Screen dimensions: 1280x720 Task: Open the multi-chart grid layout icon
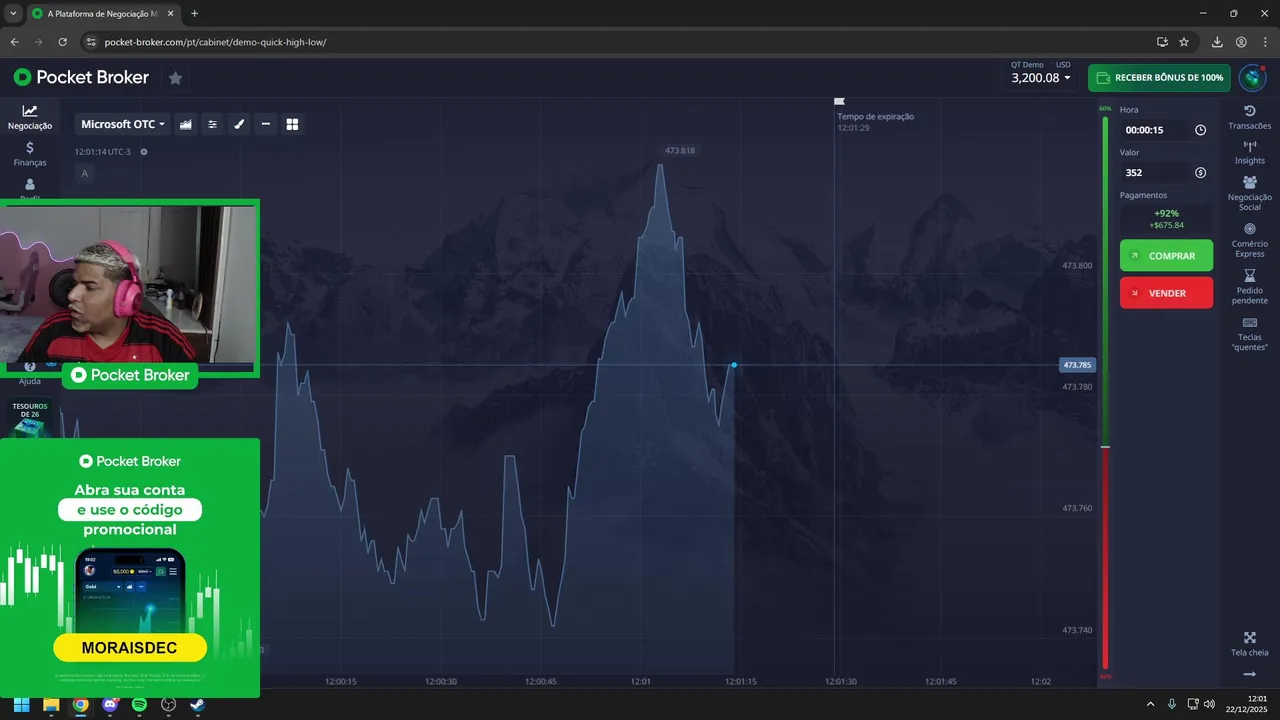click(292, 124)
